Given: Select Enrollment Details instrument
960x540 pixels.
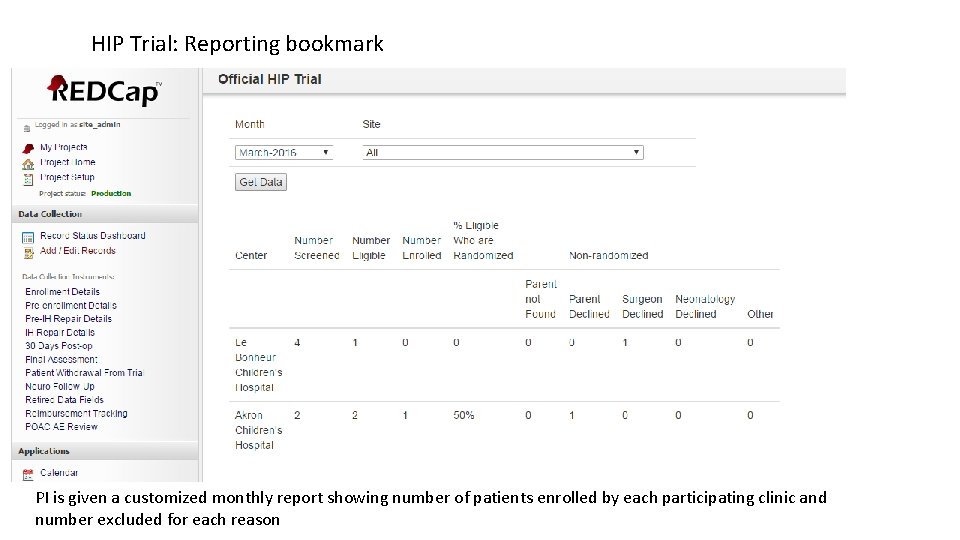Looking at the screenshot, I should tap(62, 292).
